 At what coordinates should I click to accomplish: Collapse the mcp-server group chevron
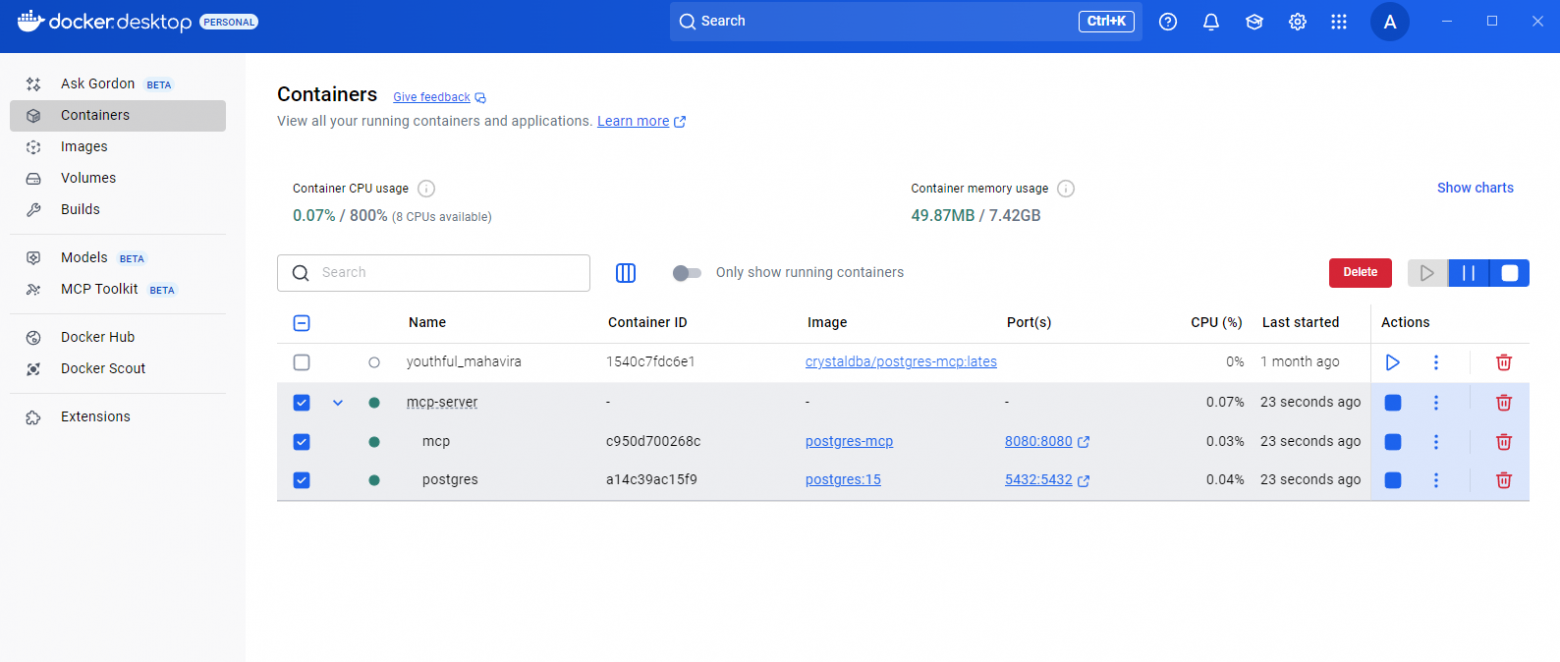click(x=338, y=403)
